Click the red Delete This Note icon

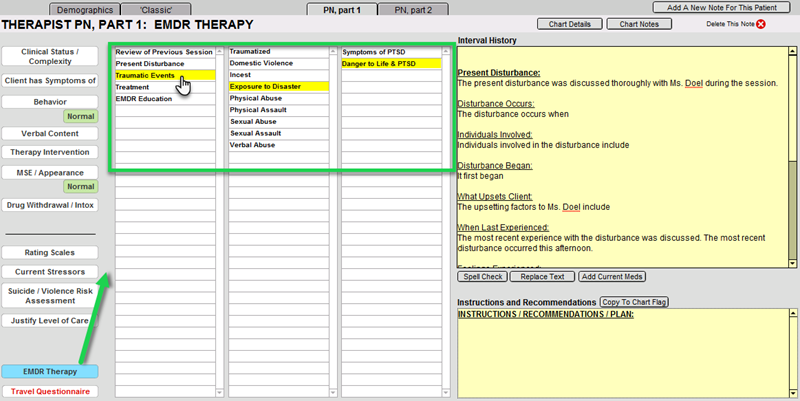(761, 23)
